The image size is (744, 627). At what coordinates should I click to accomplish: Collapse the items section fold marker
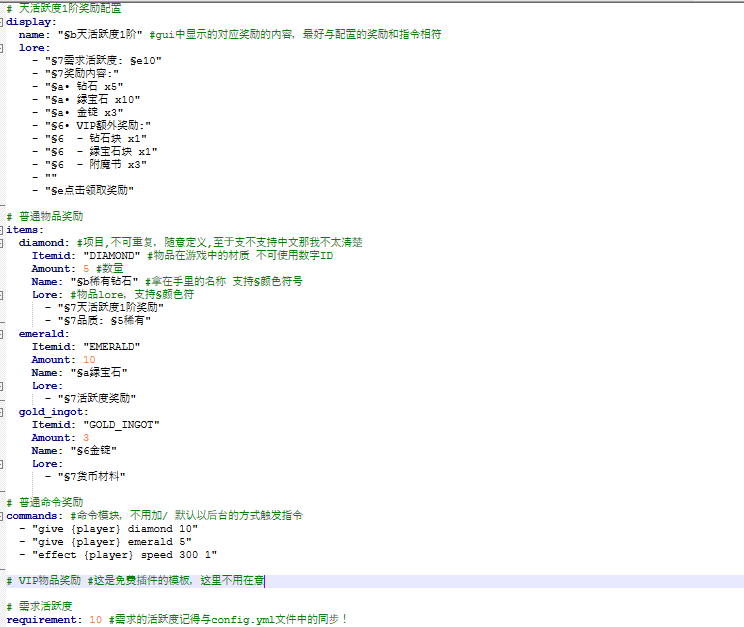(x=3, y=229)
